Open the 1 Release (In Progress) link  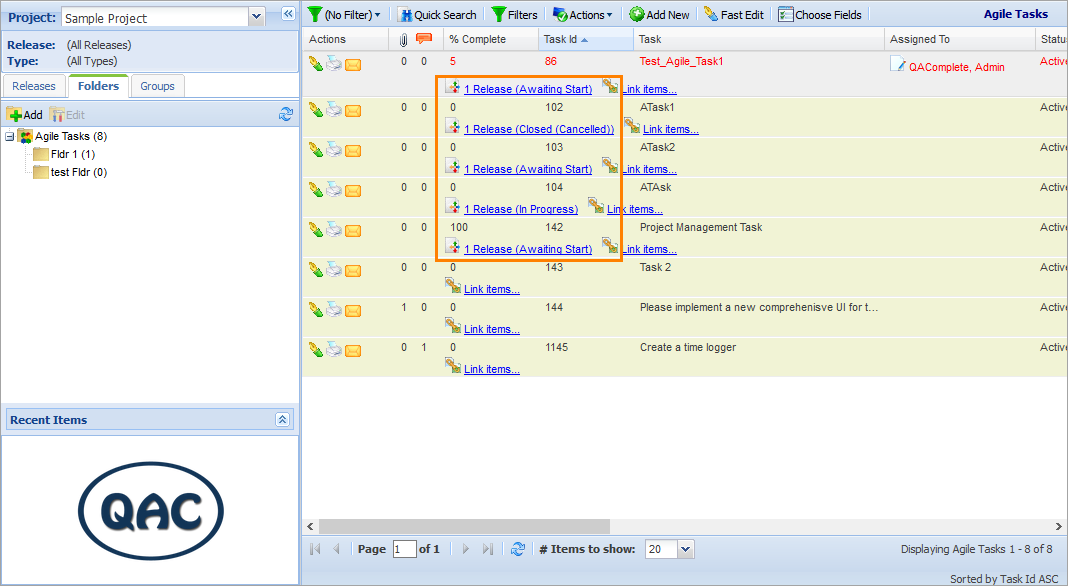click(x=519, y=208)
